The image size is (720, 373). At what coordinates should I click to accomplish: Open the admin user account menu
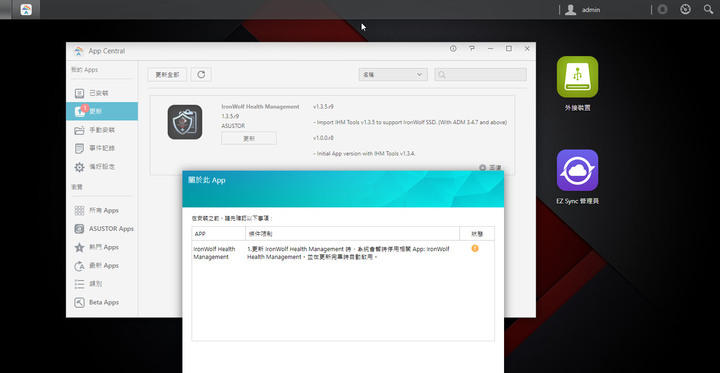583,10
